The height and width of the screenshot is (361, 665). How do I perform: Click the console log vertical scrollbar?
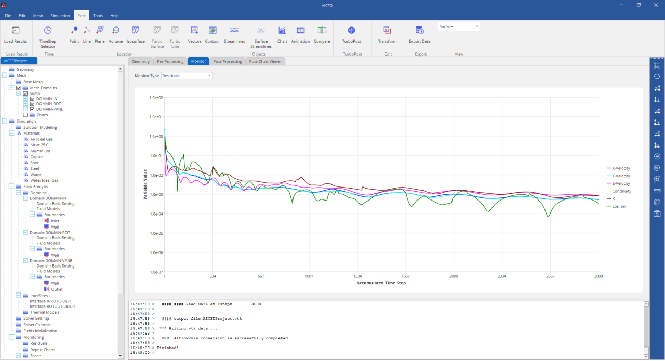[646, 330]
